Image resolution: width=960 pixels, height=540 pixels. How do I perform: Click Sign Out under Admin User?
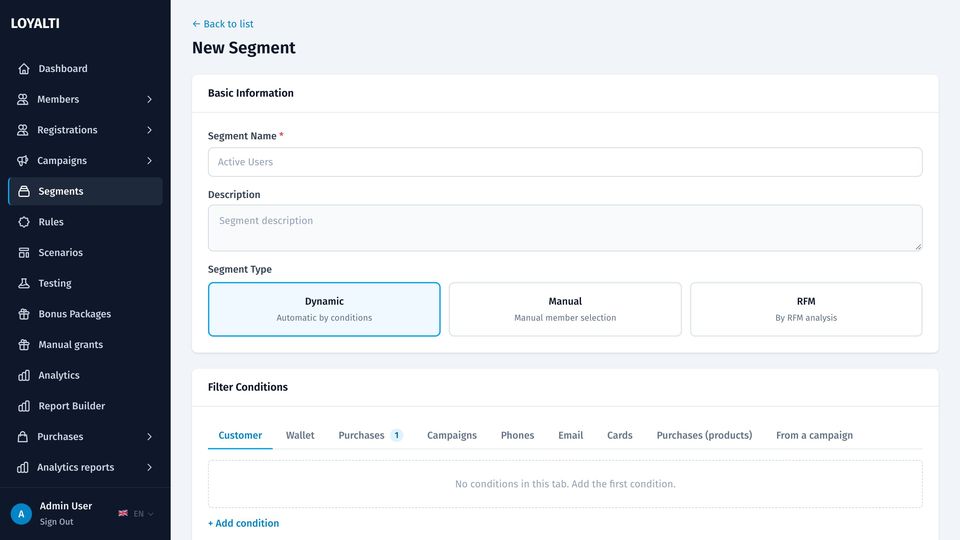click(x=56, y=522)
